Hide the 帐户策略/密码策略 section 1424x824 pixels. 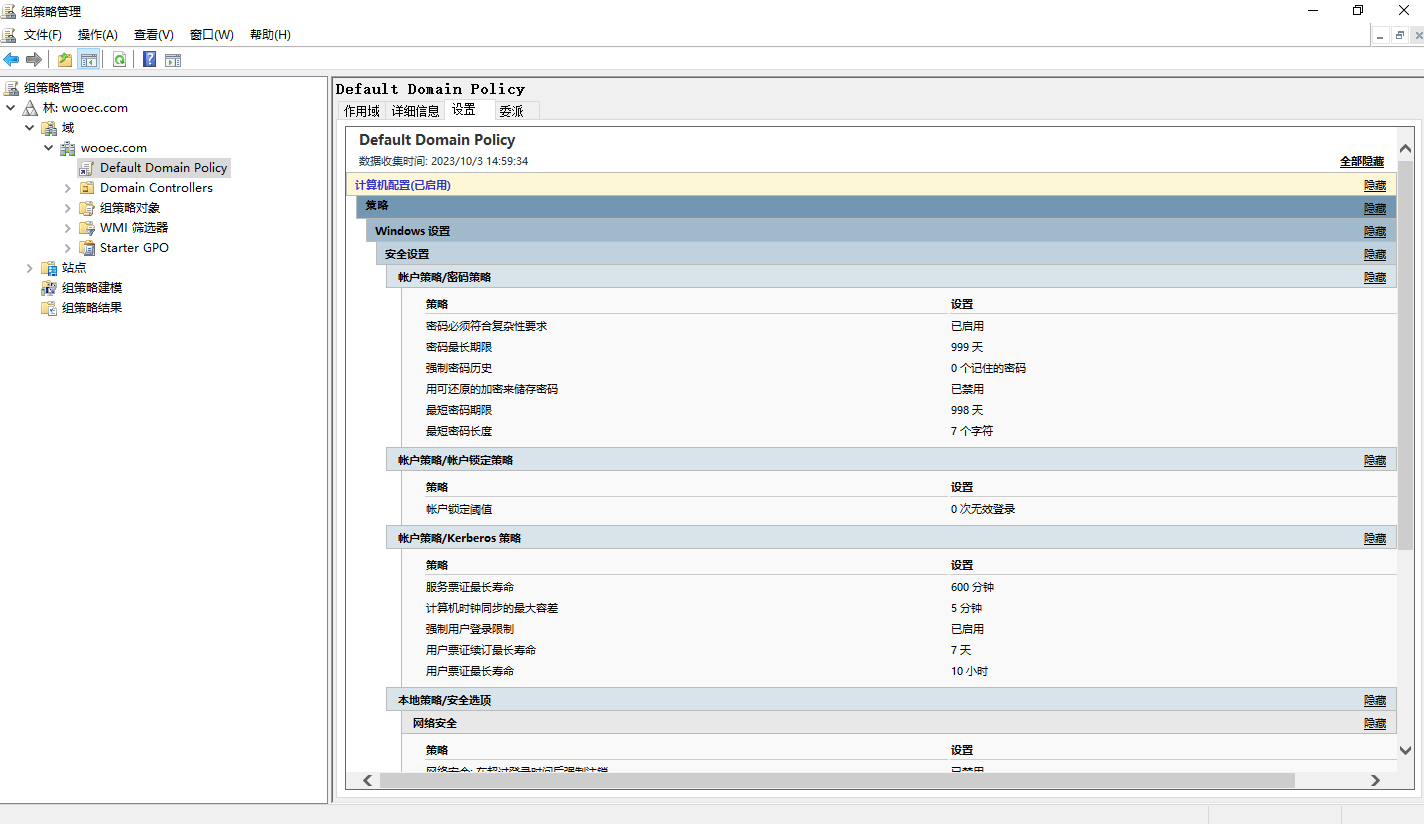click(1375, 277)
